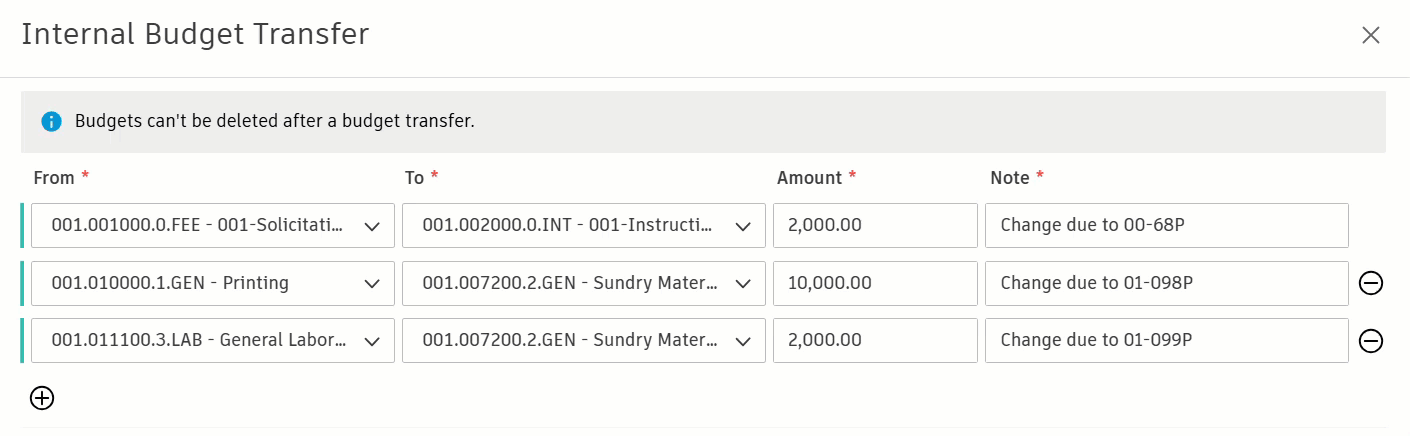Remove the Printing transfer row
This screenshot has width=1410, height=436.
click(1371, 284)
